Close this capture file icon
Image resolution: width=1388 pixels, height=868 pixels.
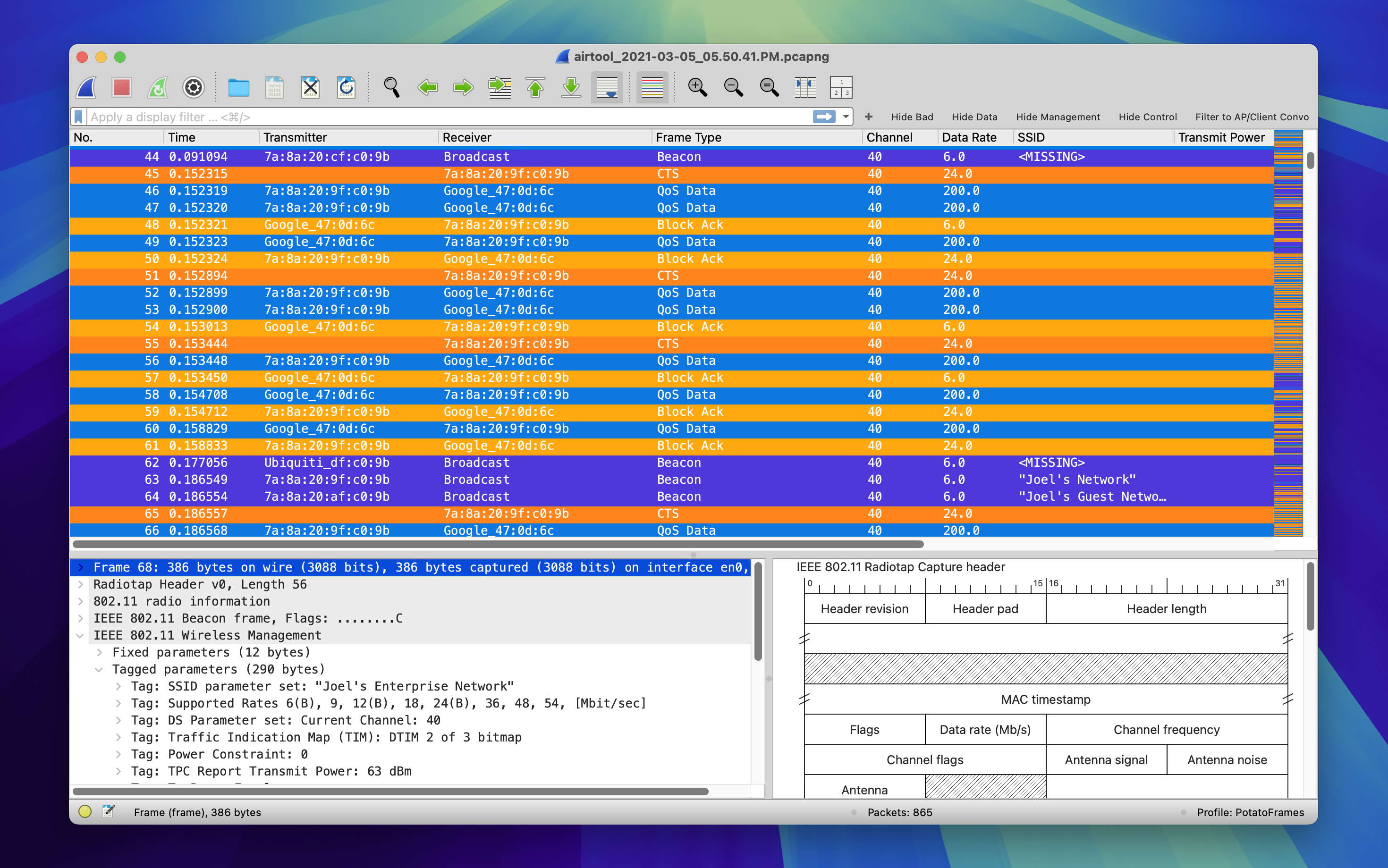(310, 88)
